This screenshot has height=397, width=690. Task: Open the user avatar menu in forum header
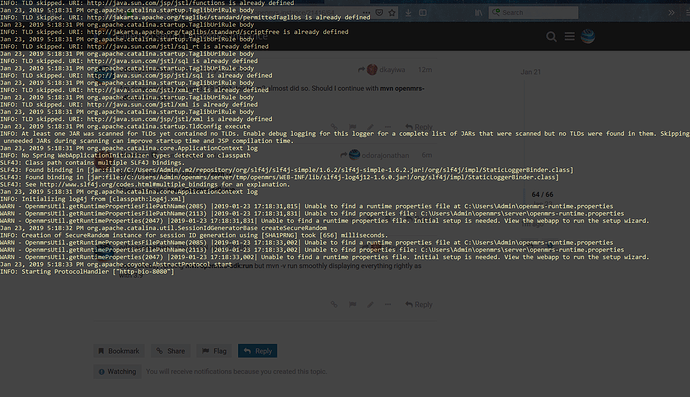coord(588,37)
